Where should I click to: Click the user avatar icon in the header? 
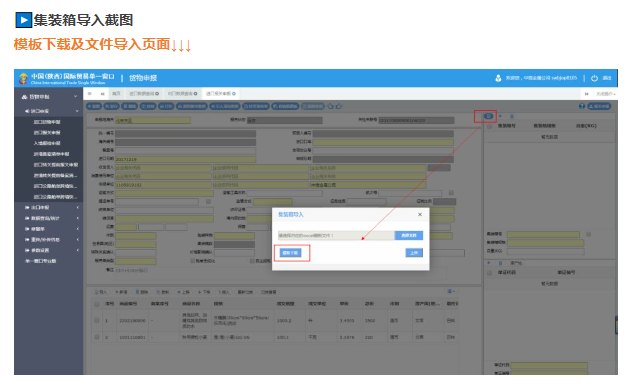[498, 78]
